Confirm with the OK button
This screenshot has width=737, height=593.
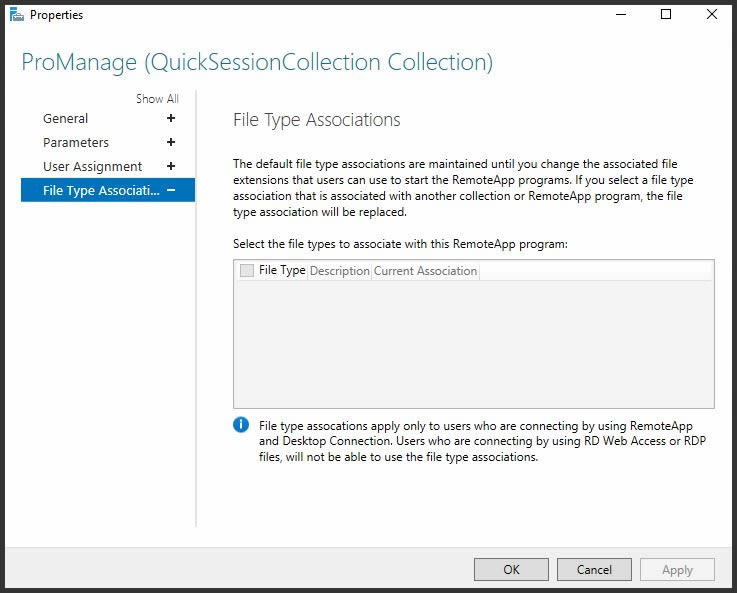(511, 570)
